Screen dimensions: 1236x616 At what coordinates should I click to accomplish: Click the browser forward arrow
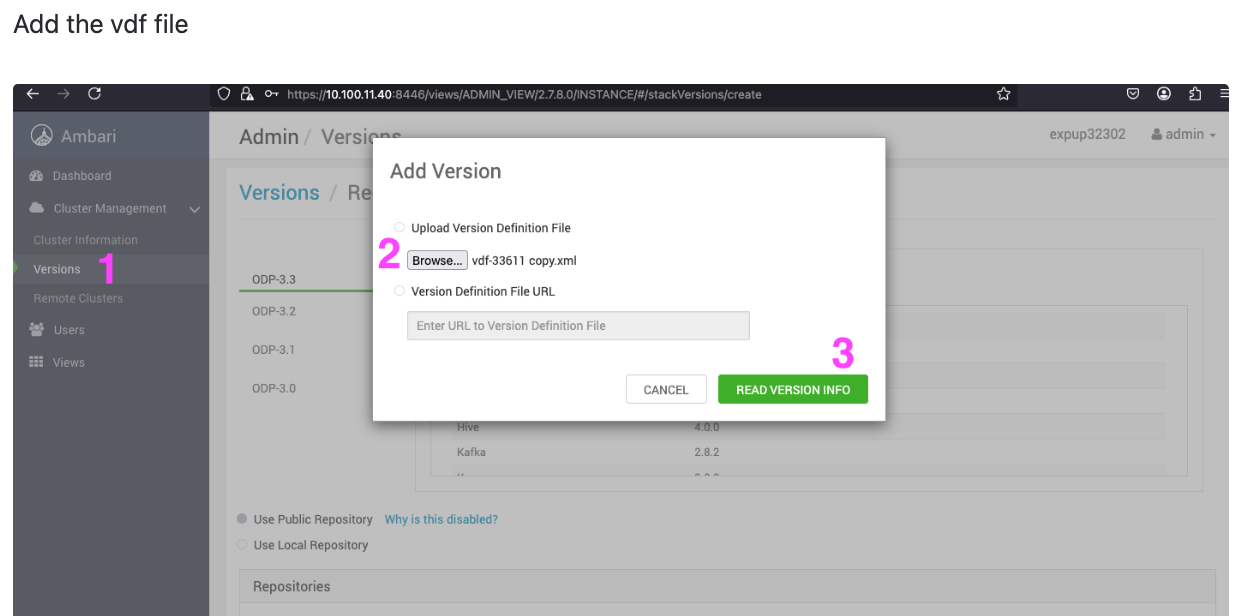[x=64, y=94]
